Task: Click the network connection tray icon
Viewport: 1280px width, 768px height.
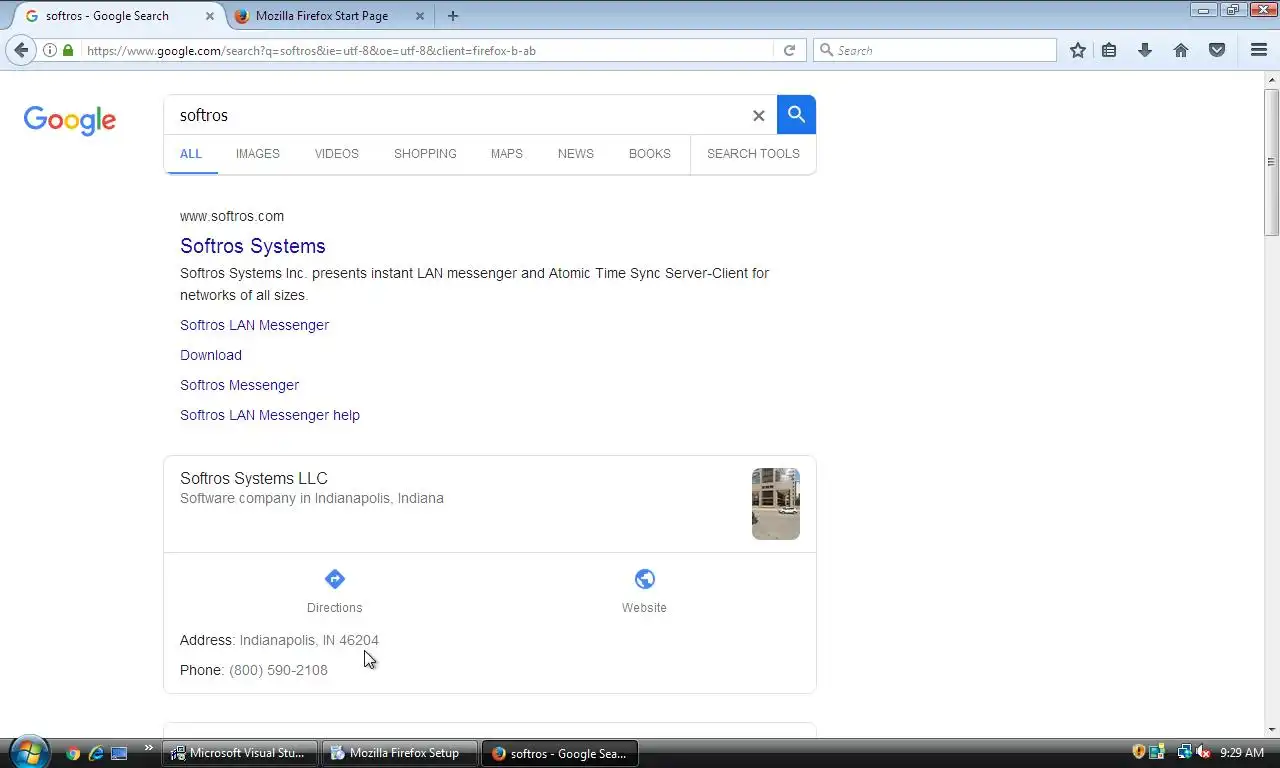Action: tap(1184, 752)
